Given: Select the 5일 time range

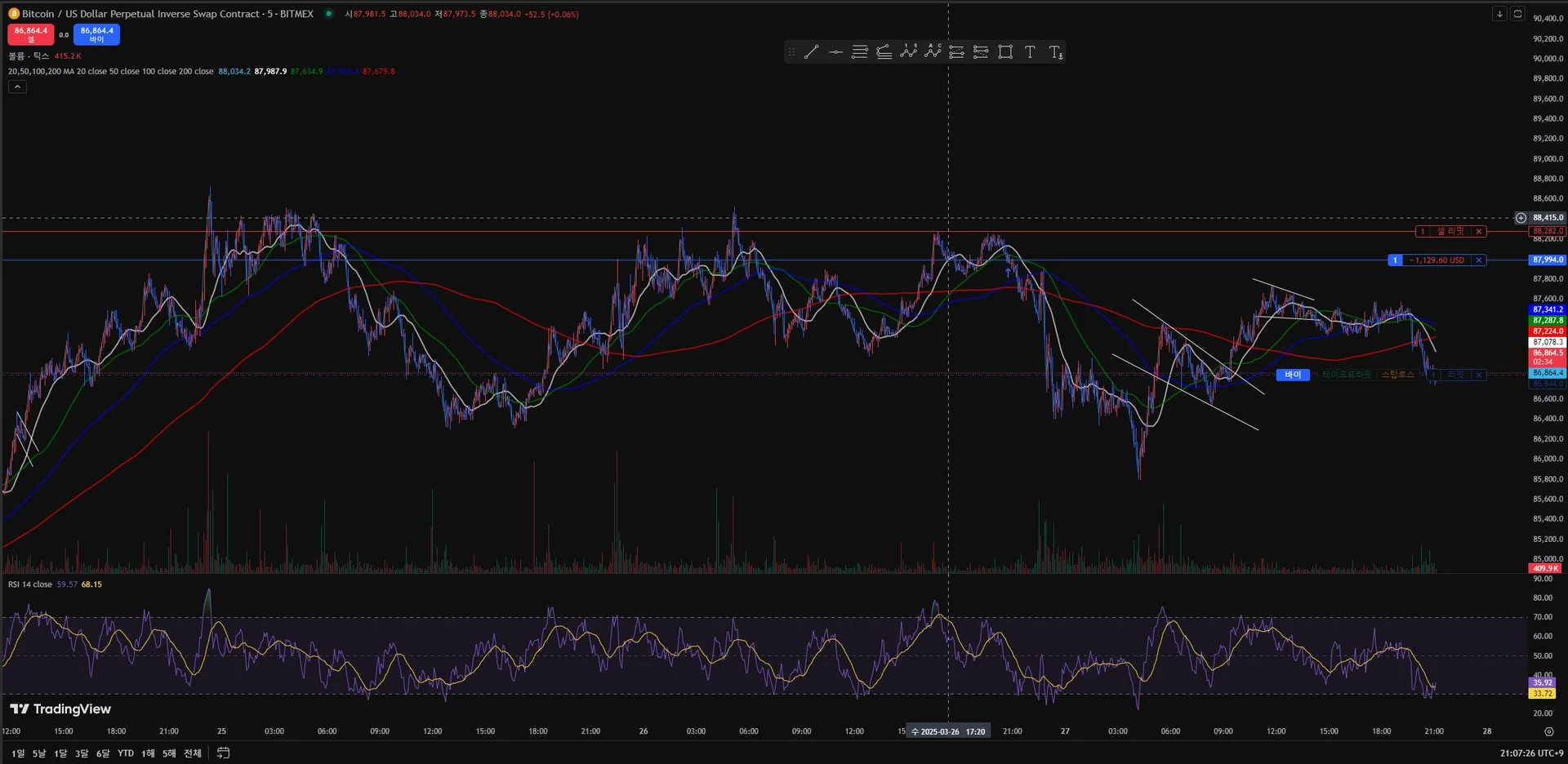Looking at the screenshot, I should pyautogui.click(x=39, y=753).
